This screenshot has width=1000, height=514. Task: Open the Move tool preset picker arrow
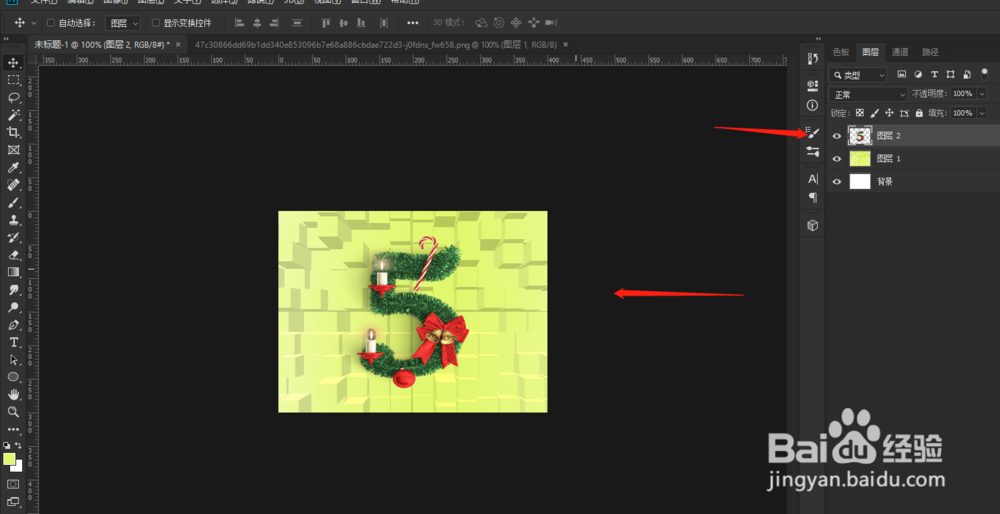(x=34, y=23)
